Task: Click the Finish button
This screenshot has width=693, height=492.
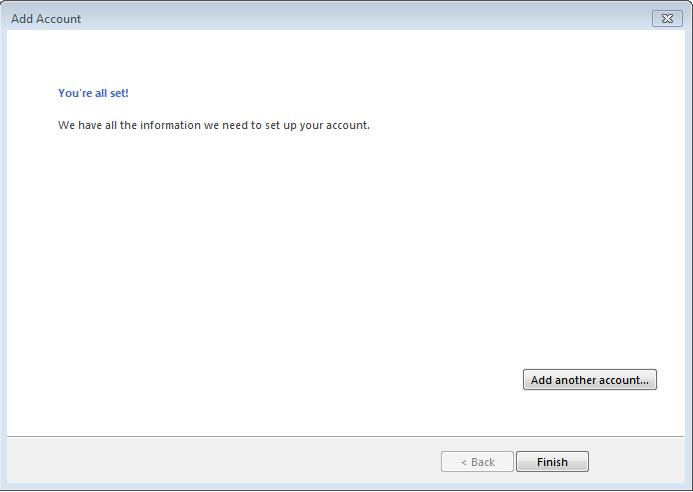Action: [552, 462]
